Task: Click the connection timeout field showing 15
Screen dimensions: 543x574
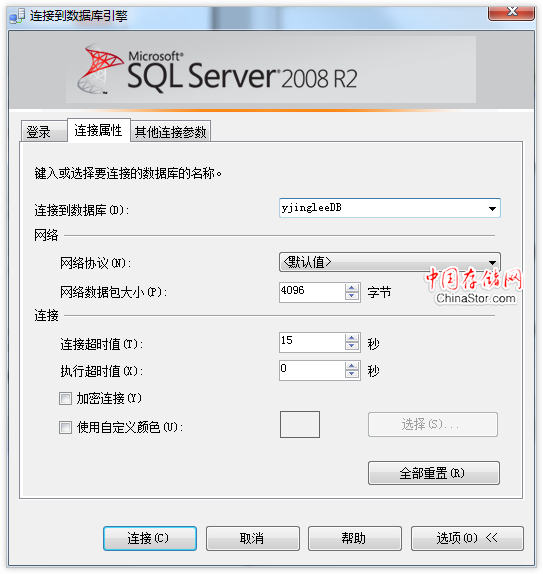Action: tap(312, 342)
